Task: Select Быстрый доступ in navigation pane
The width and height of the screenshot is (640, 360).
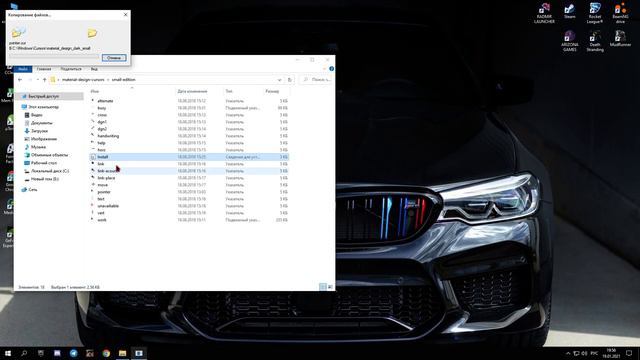Action: tap(43, 96)
